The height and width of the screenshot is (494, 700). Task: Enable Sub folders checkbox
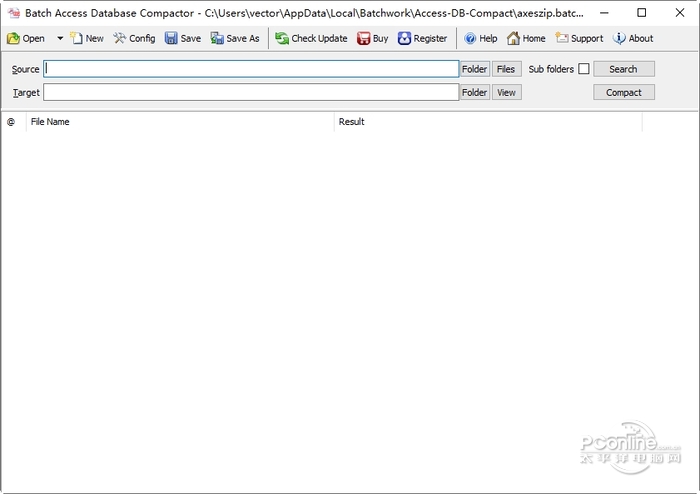(583, 69)
